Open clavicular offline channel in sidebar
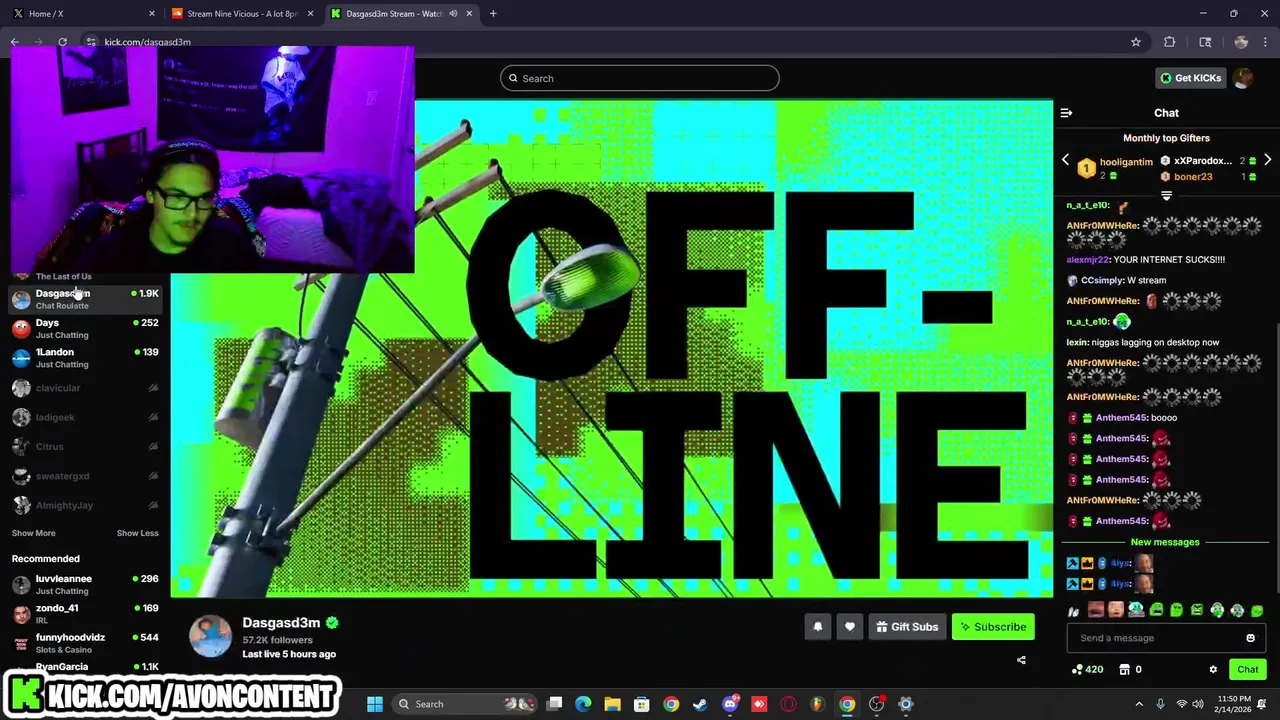 pyautogui.click(x=85, y=388)
